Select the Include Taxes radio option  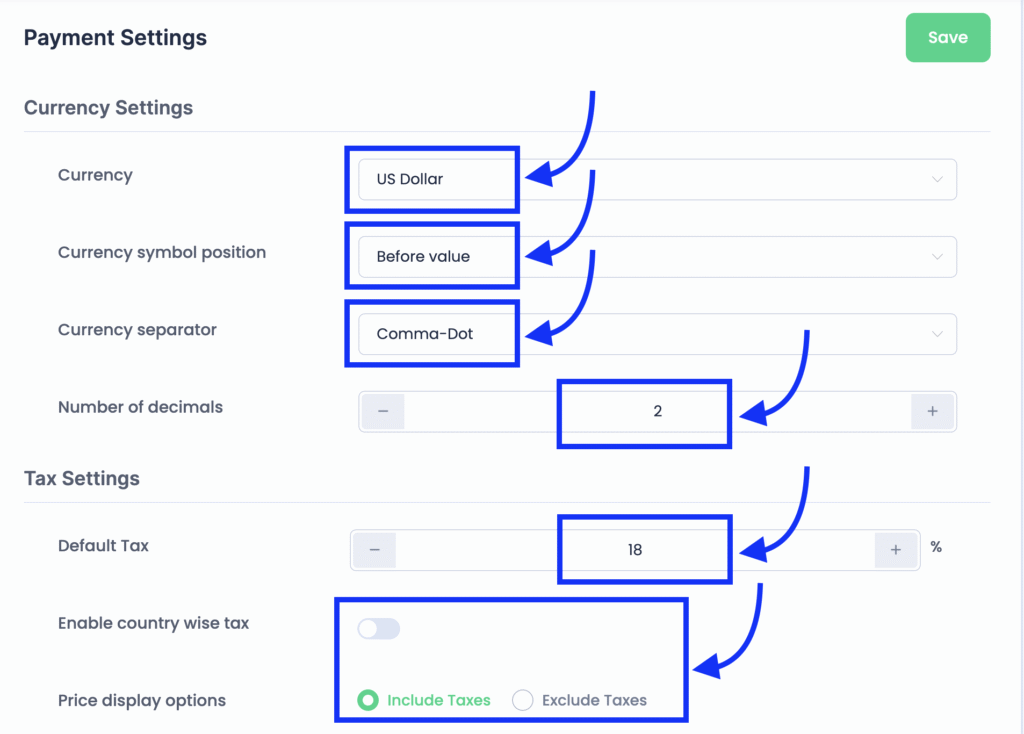point(369,701)
